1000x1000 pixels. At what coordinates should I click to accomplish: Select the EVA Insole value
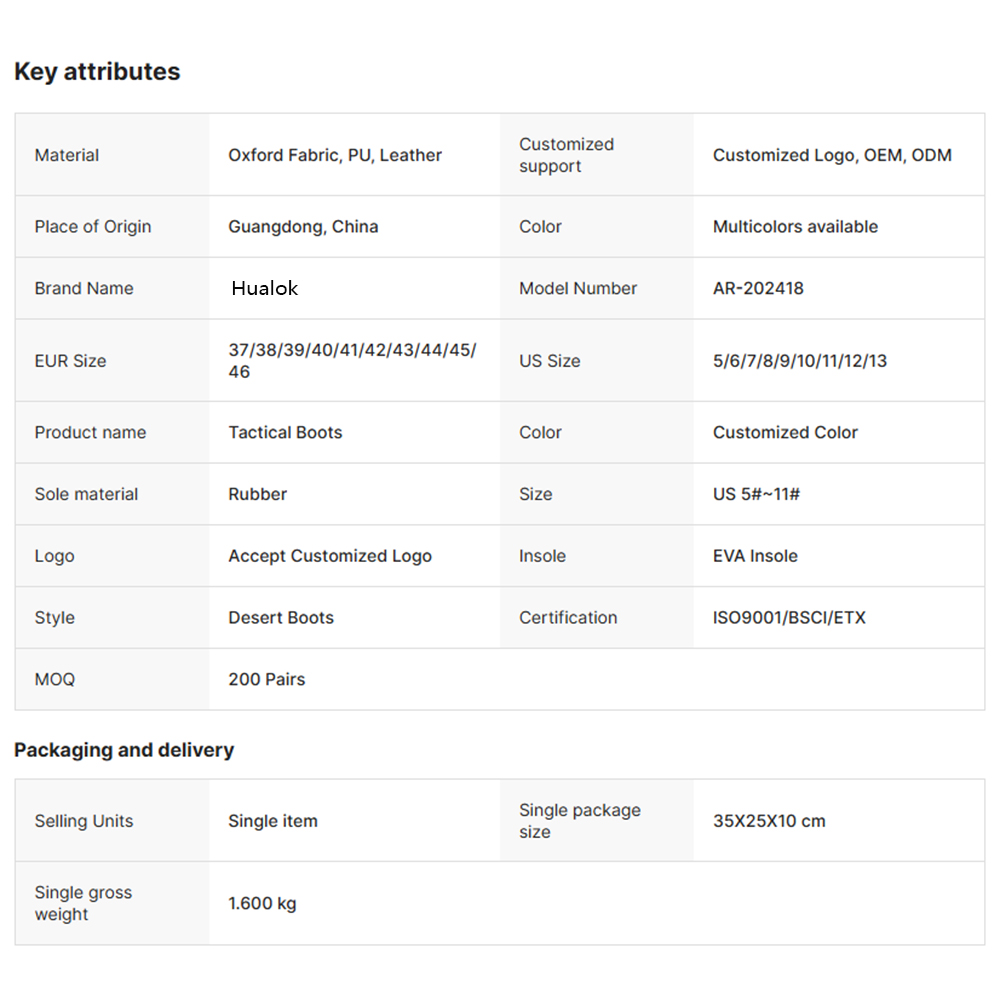[x=755, y=556]
